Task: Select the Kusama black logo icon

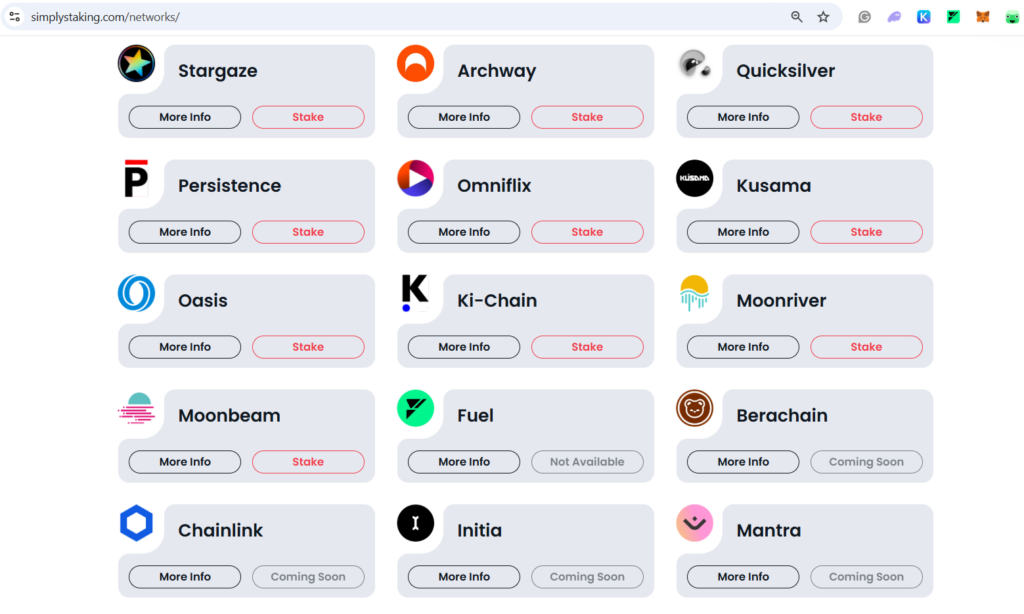Action: pyautogui.click(x=694, y=179)
